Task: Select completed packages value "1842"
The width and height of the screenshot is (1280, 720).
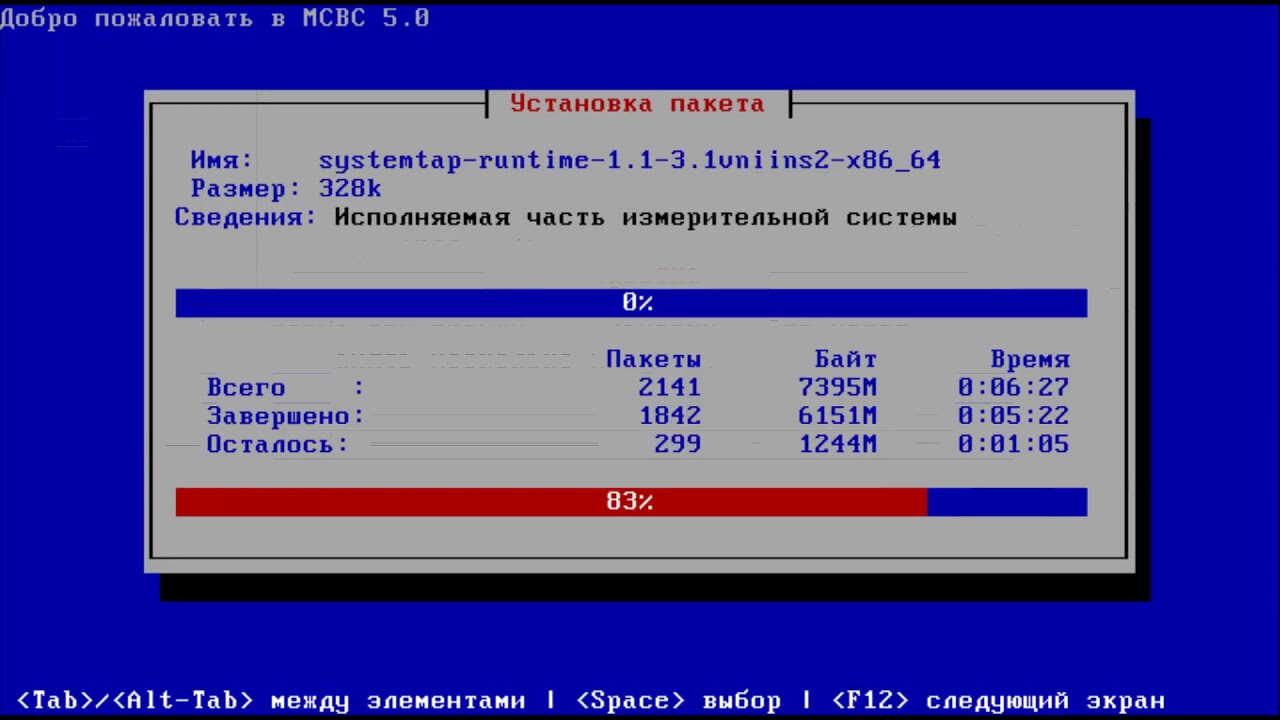Action: point(670,415)
